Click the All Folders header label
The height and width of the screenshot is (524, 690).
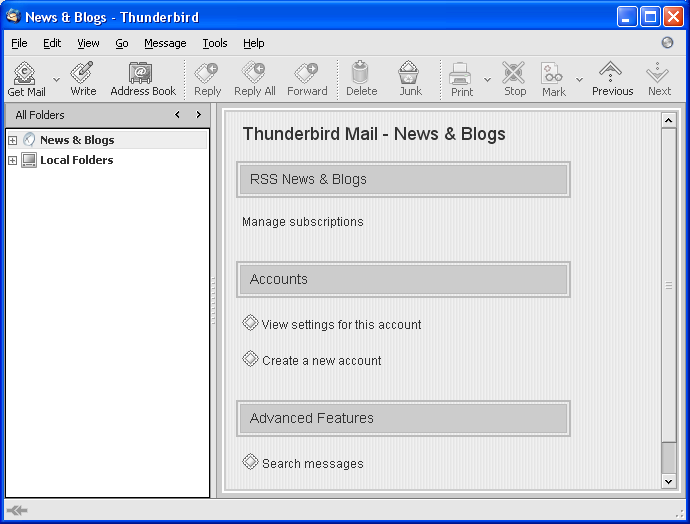tap(40, 115)
